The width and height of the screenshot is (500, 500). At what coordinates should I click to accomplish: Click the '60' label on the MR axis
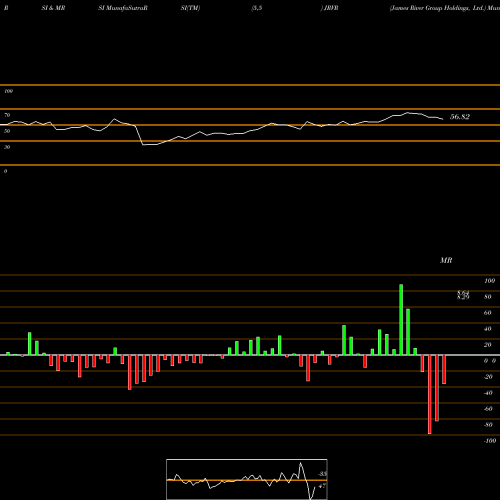click(x=488, y=313)
